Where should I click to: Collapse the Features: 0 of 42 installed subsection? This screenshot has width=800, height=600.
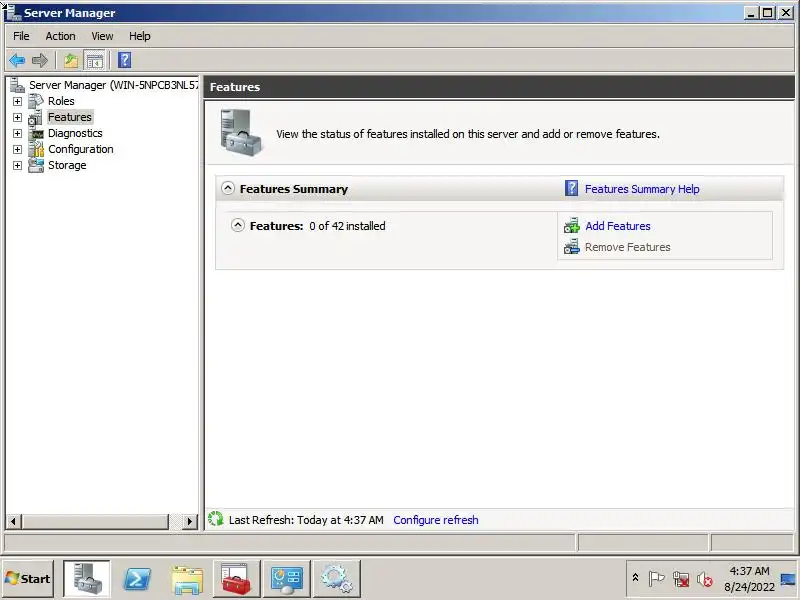tap(238, 225)
